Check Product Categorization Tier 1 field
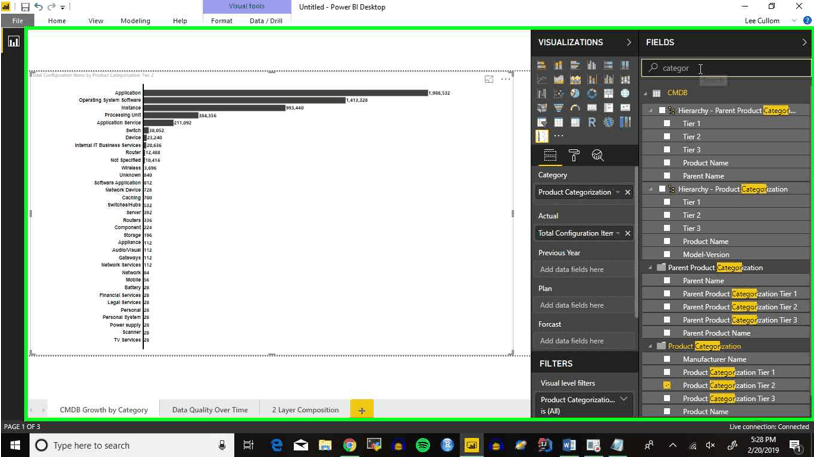 pyautogui.click(x=667, y=372)
